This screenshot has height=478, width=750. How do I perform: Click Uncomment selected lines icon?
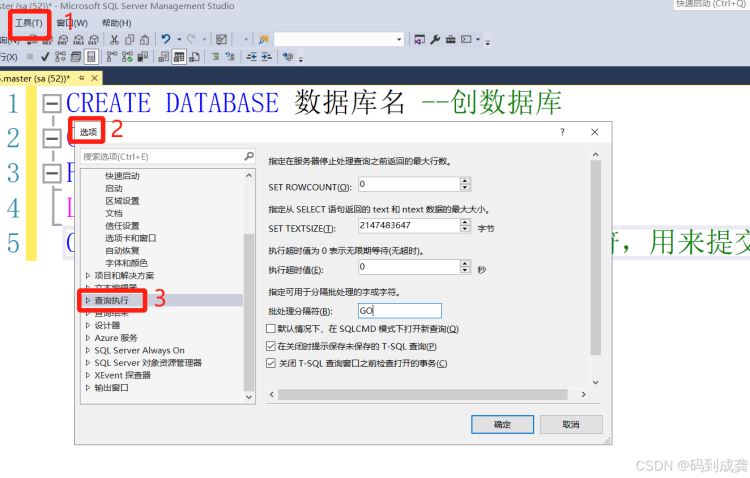230,56
